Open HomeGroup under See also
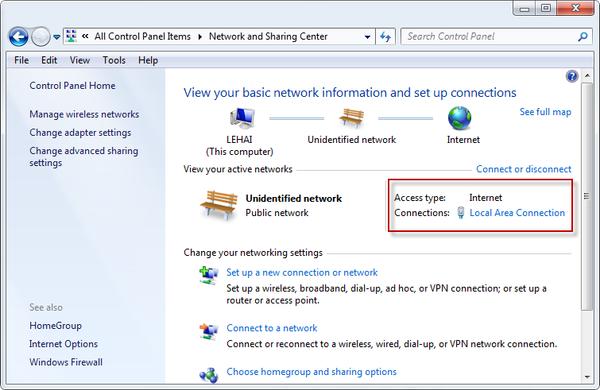Image resolution: width=600 pixels, height=390 pixels. point(55,326)
